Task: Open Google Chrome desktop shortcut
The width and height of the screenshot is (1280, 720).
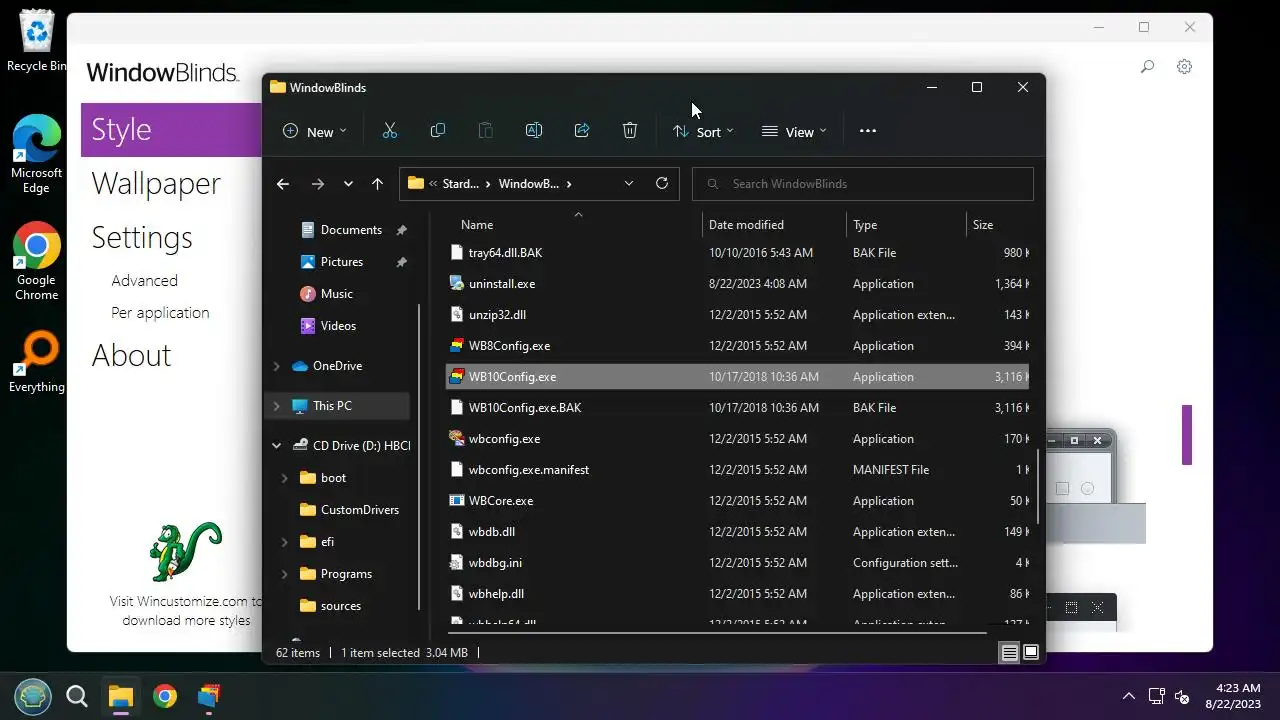Action: coord(37,261)
